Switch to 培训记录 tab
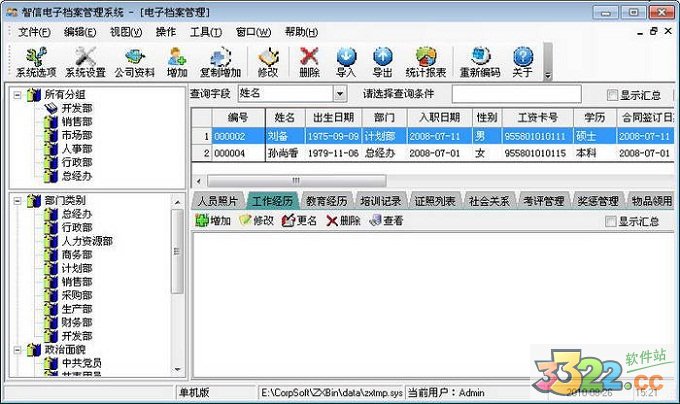680x404 pixels. [381, 201]
